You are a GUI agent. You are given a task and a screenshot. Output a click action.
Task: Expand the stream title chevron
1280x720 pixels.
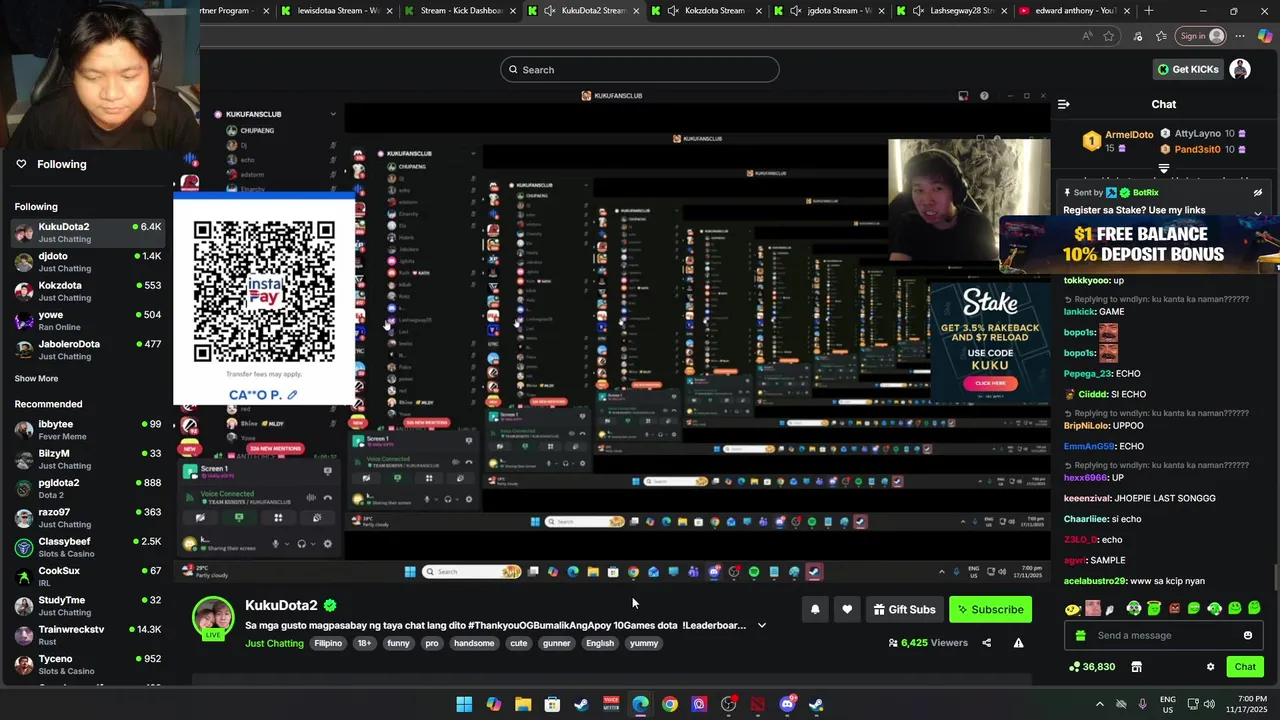point(762,626)
